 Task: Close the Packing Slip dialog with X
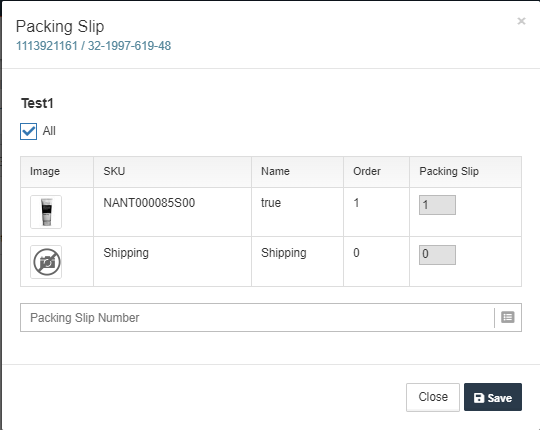521,21
